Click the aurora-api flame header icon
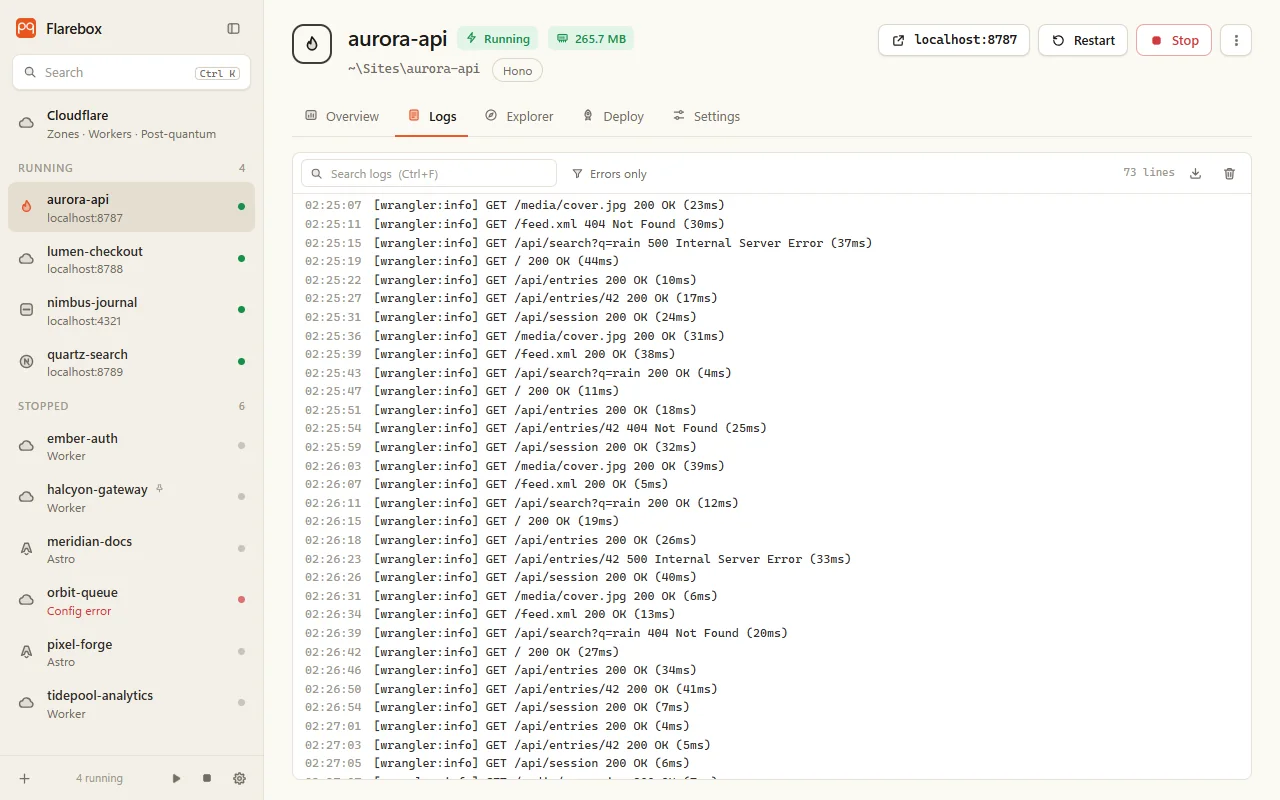The height and width of the screenshot is (800, 1280). [x=312, y=44]
